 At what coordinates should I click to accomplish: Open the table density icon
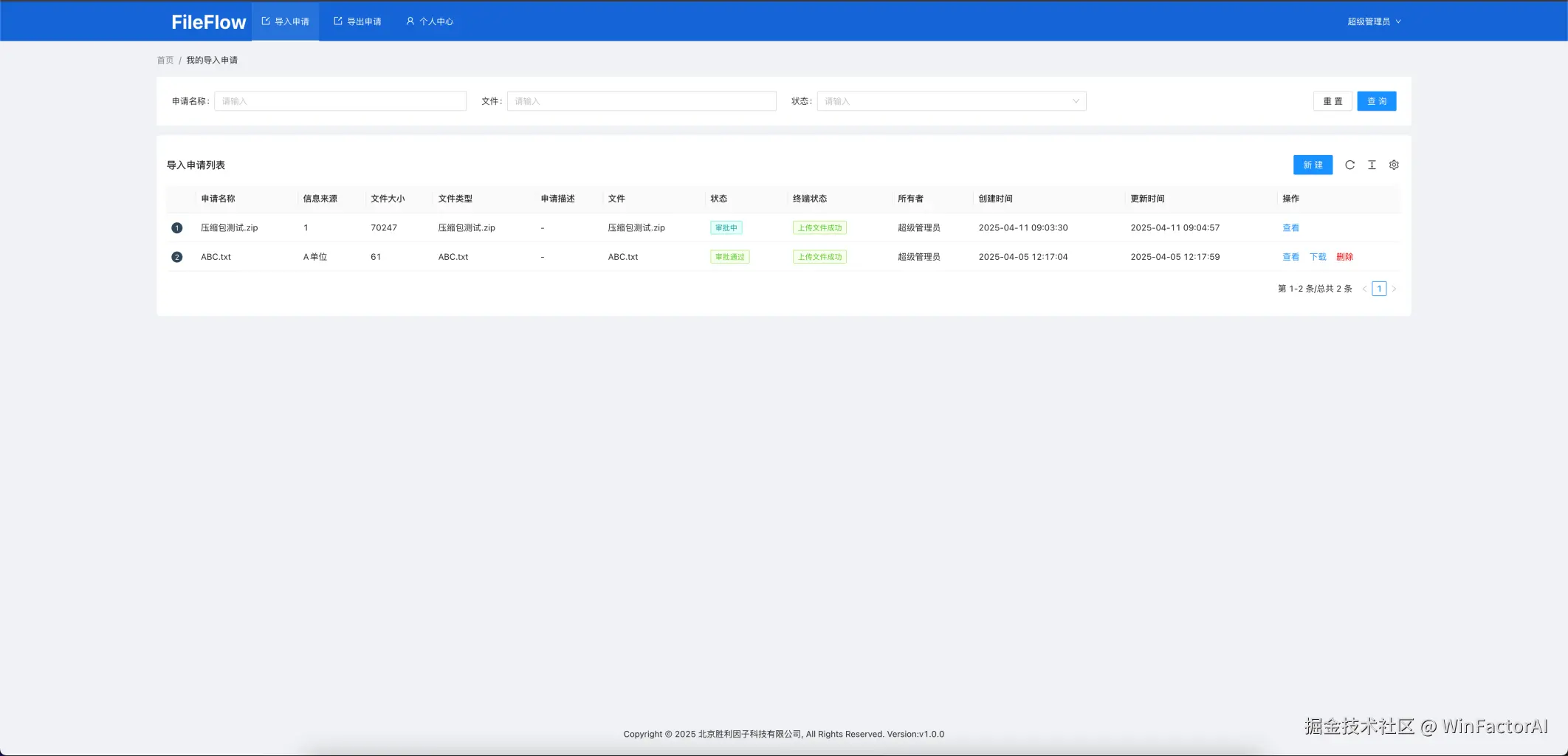[1372, 165]
